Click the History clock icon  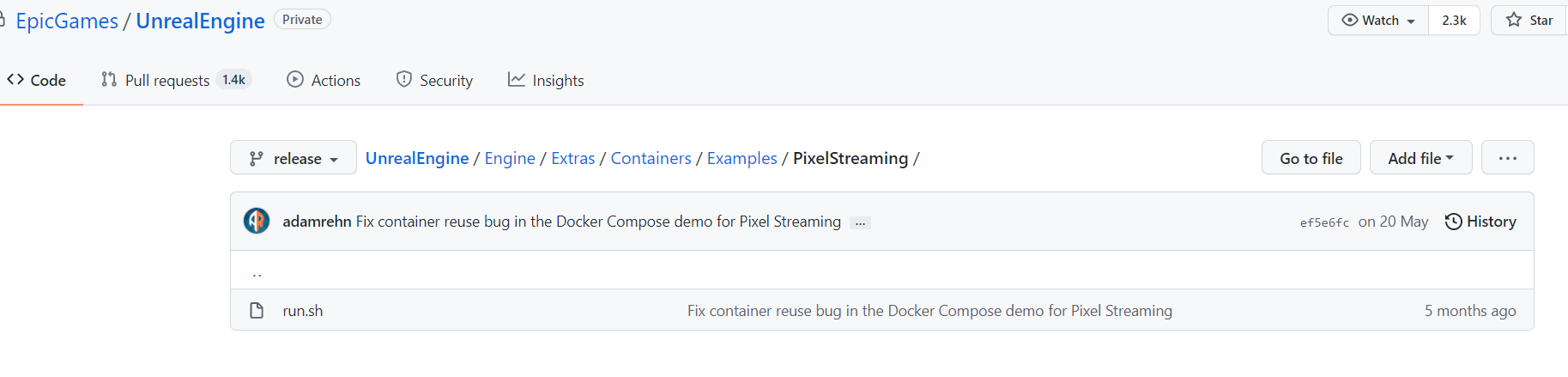[x=1453, y=222]
